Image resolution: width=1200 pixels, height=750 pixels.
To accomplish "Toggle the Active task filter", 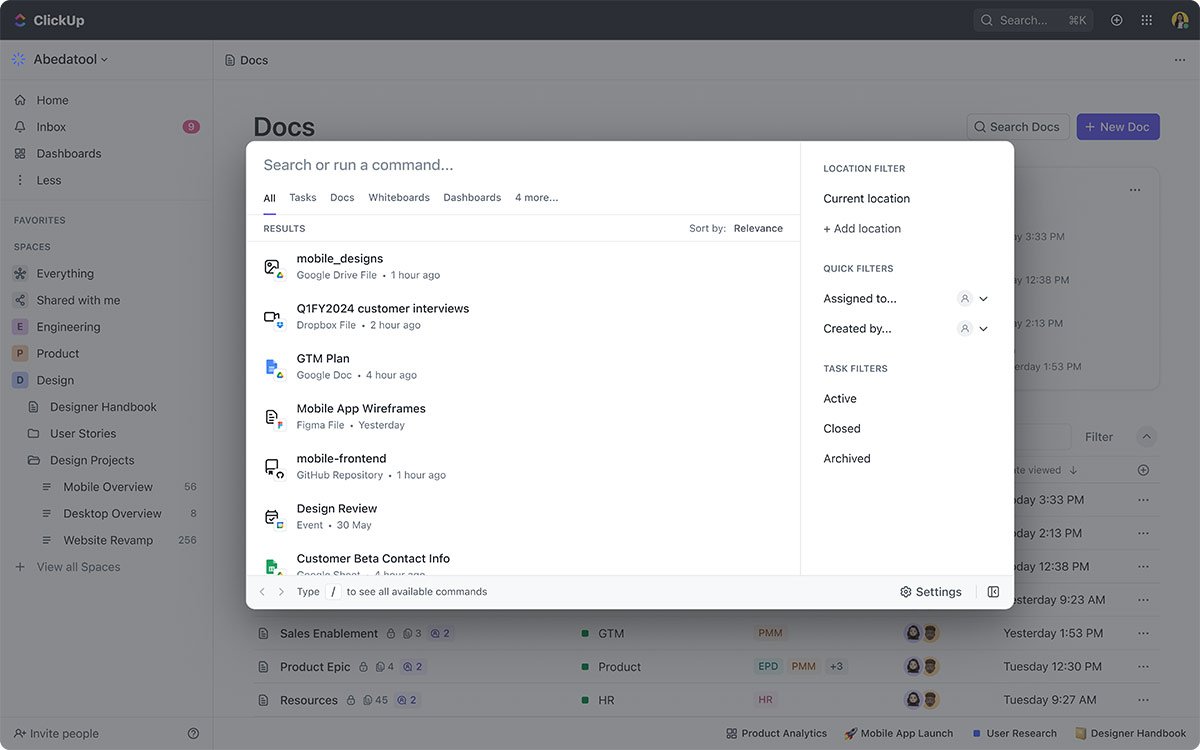I will point(840,398).
